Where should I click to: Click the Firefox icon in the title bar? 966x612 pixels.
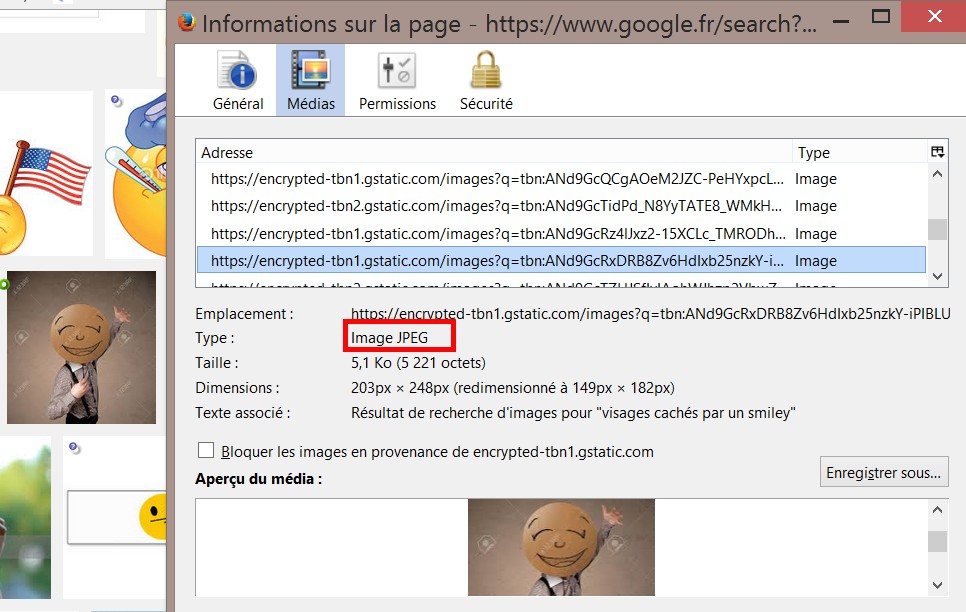tap(186, 23)
